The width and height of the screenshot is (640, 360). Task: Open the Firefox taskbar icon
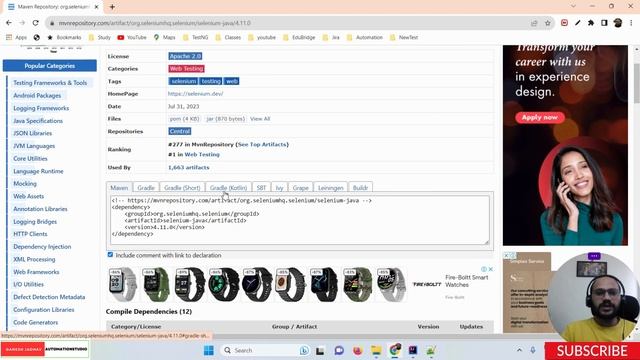[x=358, y=350]
